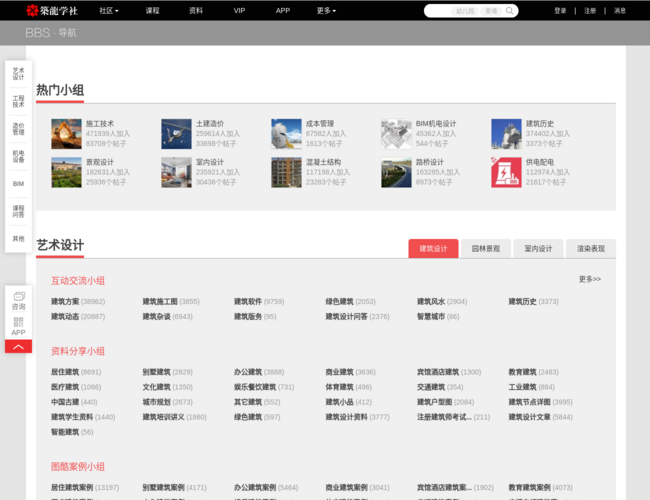Open the 居住建筑案例 (13197) group
650x500 pixels.
85,487
